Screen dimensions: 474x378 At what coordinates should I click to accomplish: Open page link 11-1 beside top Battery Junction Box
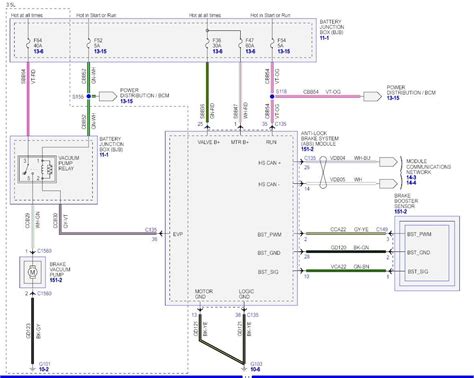click(x=324, y=38)
